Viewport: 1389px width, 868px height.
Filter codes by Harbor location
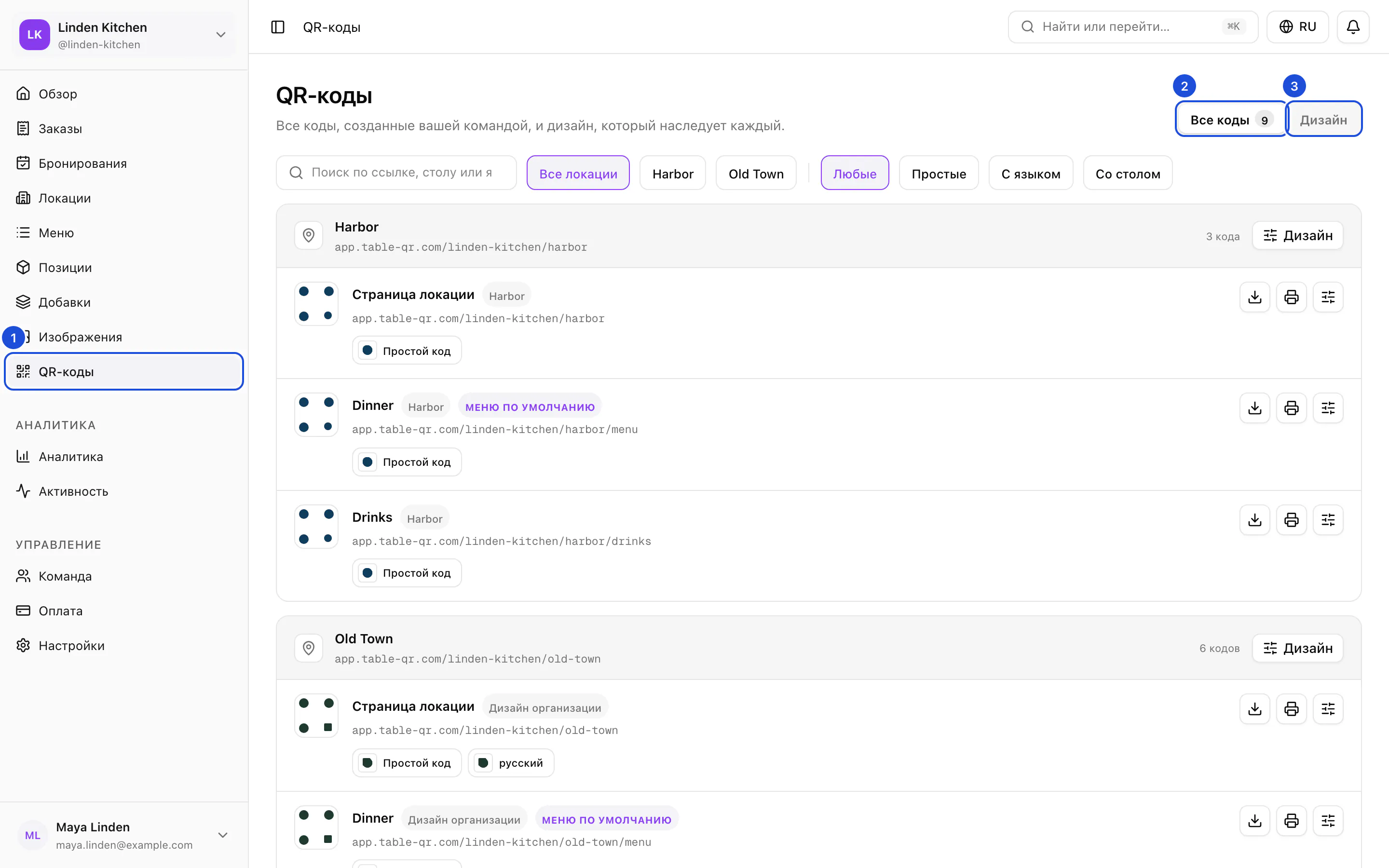673,173
